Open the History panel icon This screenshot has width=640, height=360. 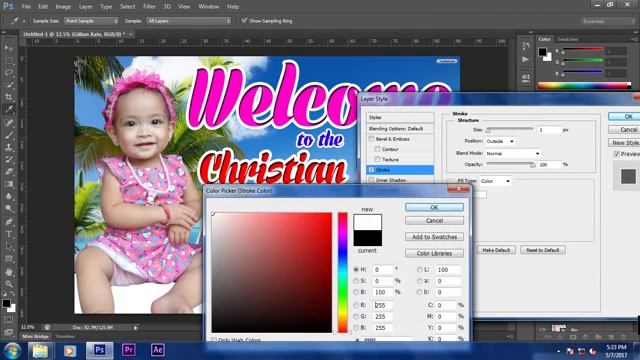[526, 46]
